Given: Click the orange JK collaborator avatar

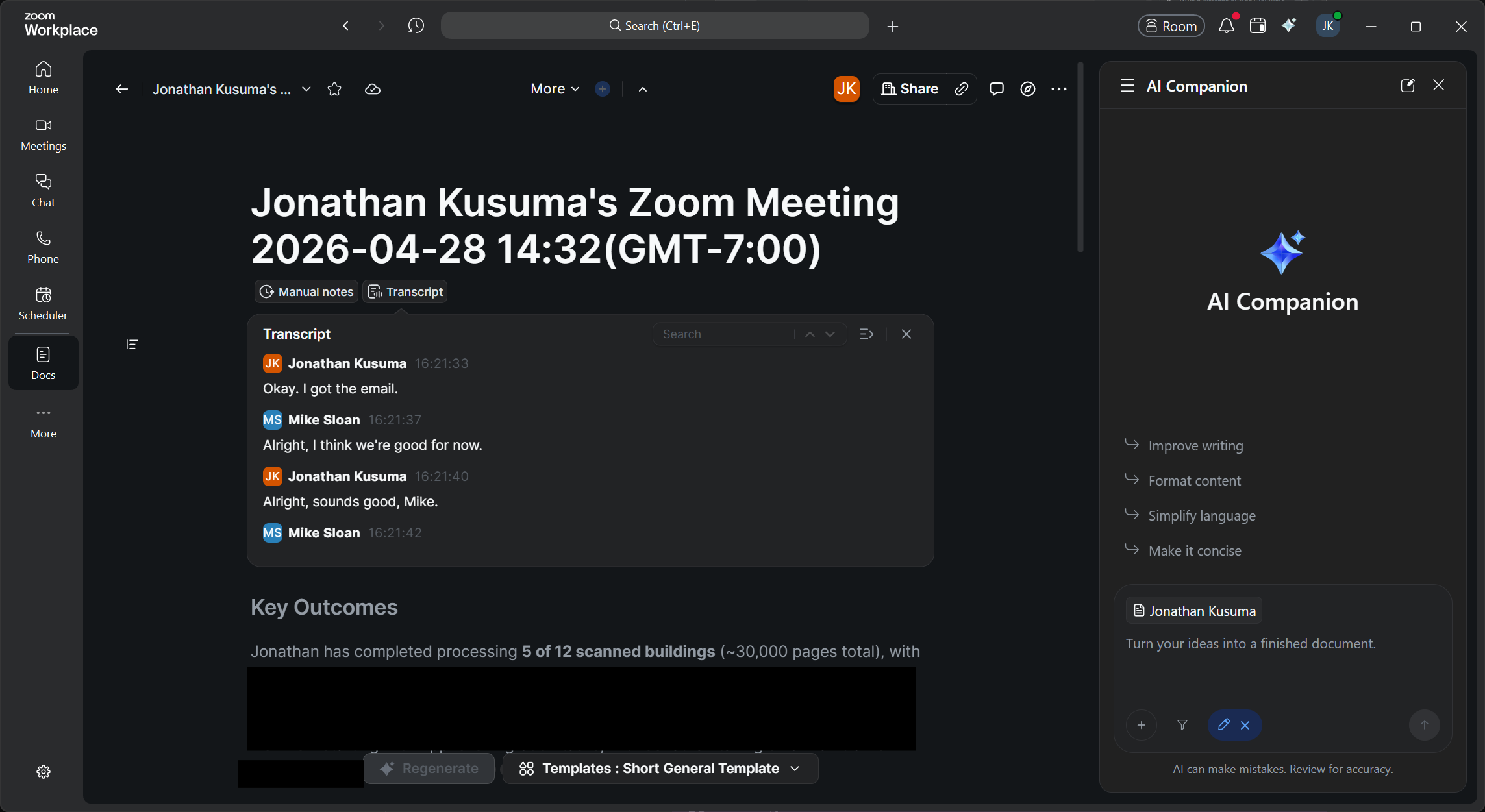Looking at the screenshot, I should [x=847, y=89].
